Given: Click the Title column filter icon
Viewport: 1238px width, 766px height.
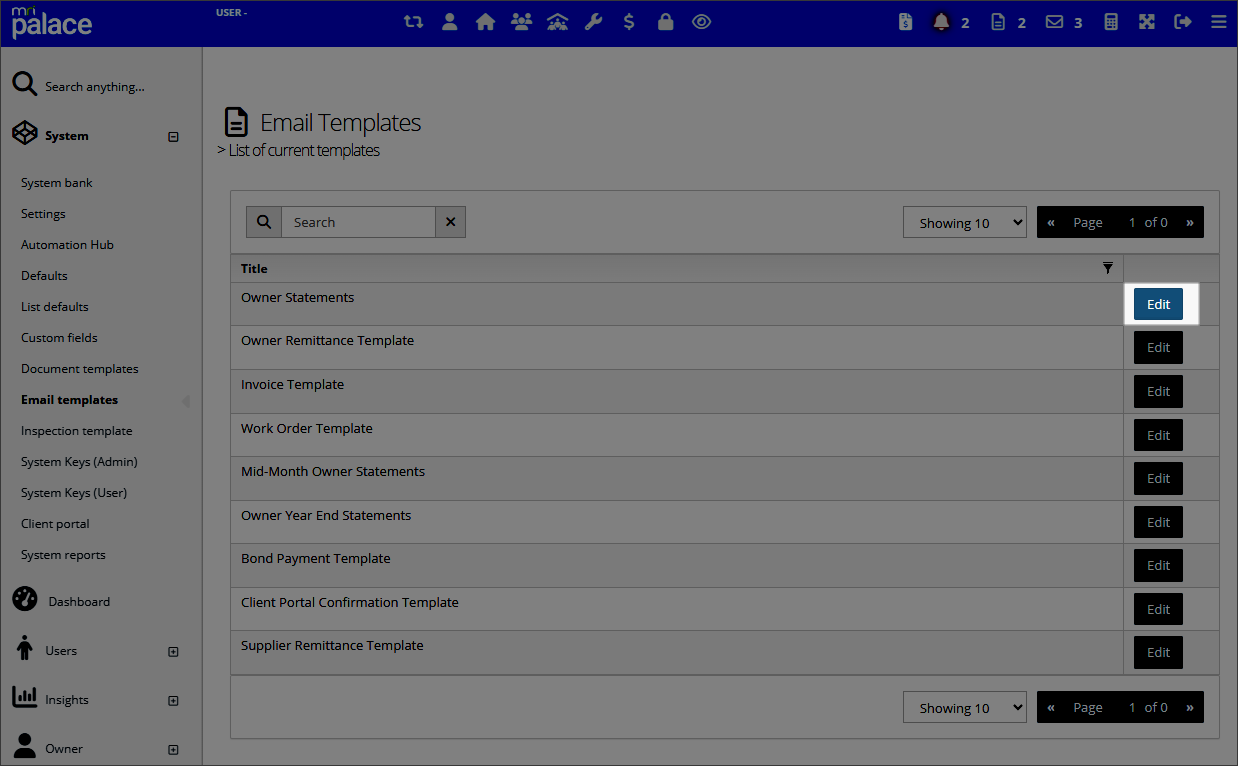Looking at the screenshot, I should 1107,267.
